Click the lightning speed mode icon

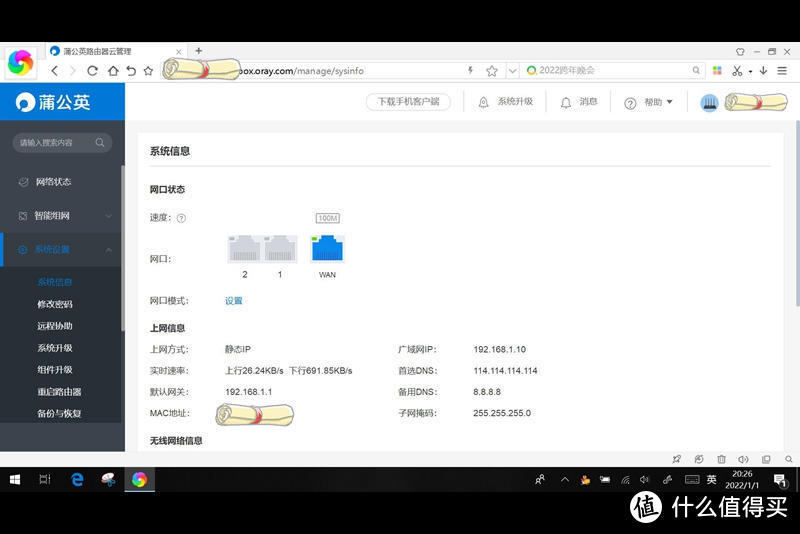click(x=470, y=70)
